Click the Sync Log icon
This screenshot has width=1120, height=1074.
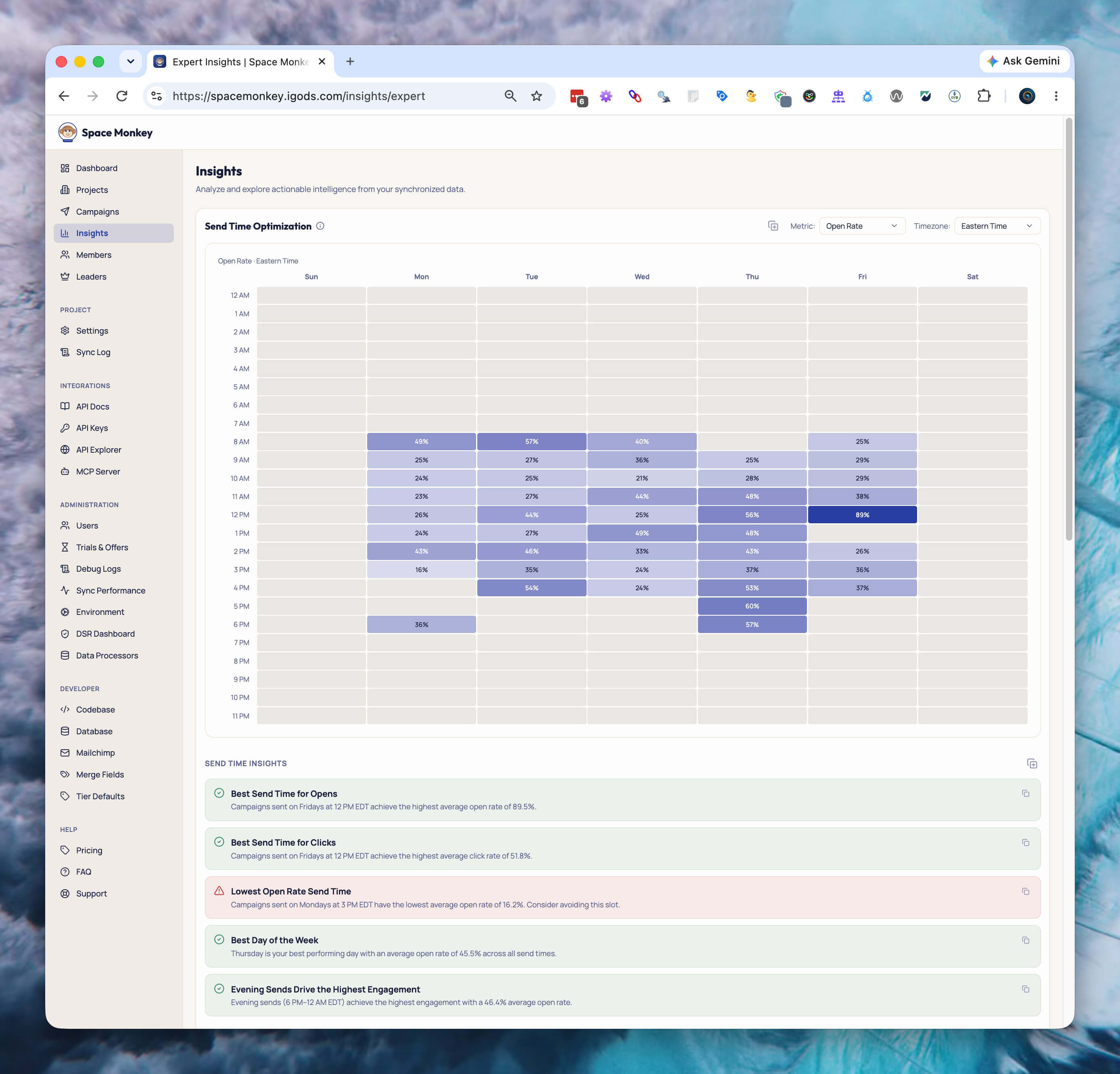tap(65, 353)
